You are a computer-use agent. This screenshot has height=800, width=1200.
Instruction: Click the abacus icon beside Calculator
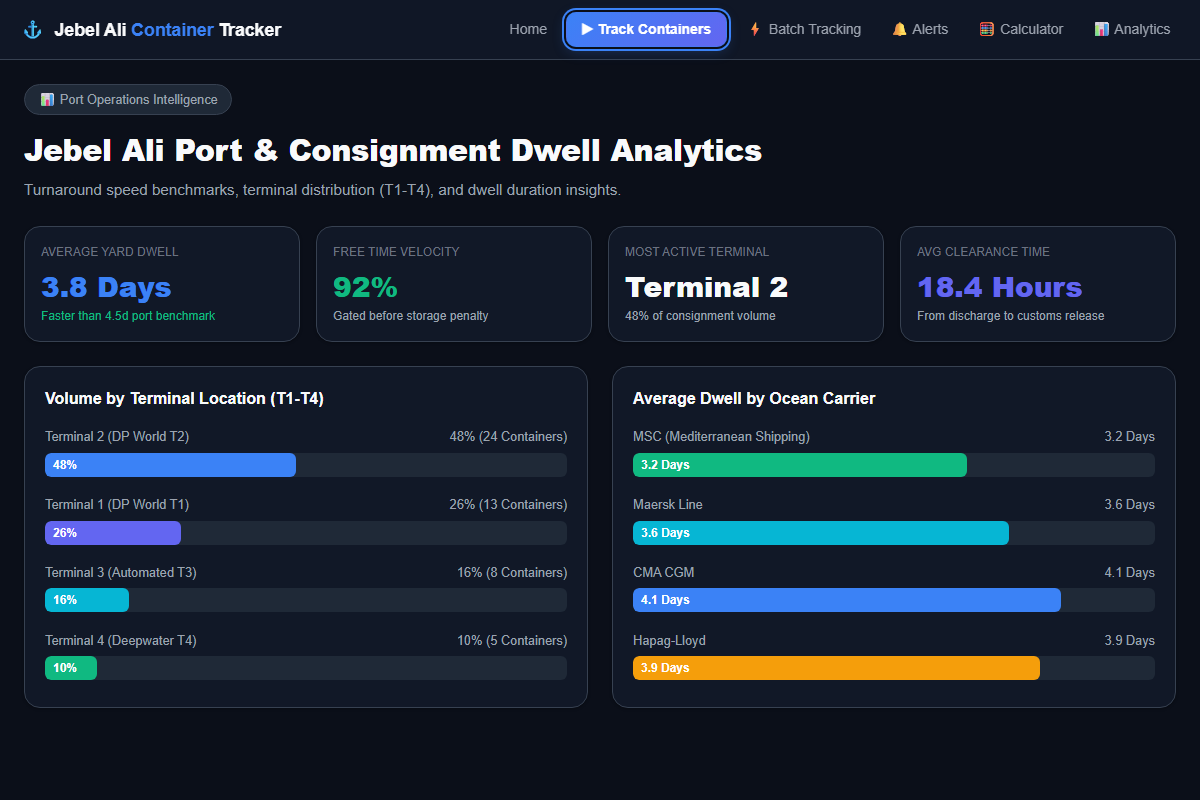click(987, 30)
